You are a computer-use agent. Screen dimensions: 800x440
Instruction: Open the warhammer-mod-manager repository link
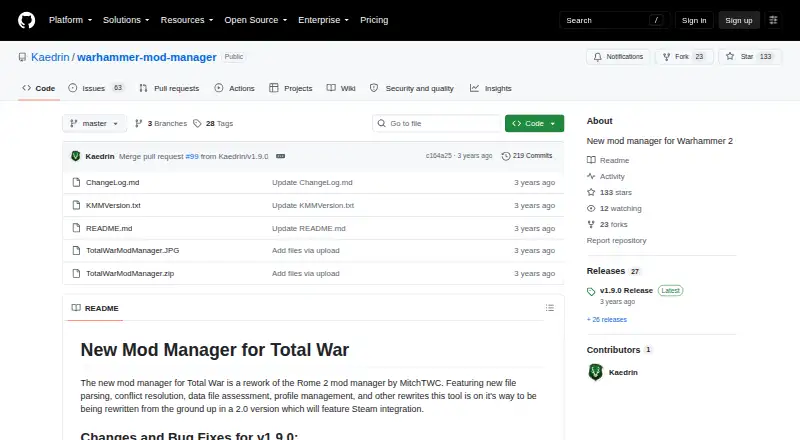pos(147,57)
